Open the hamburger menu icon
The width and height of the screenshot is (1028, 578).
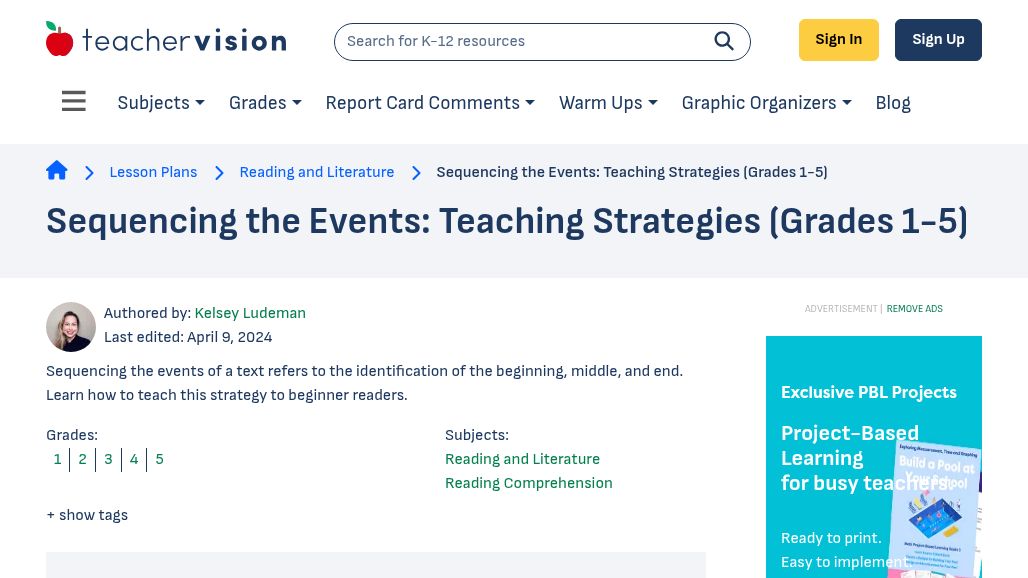tap(73, 102)
